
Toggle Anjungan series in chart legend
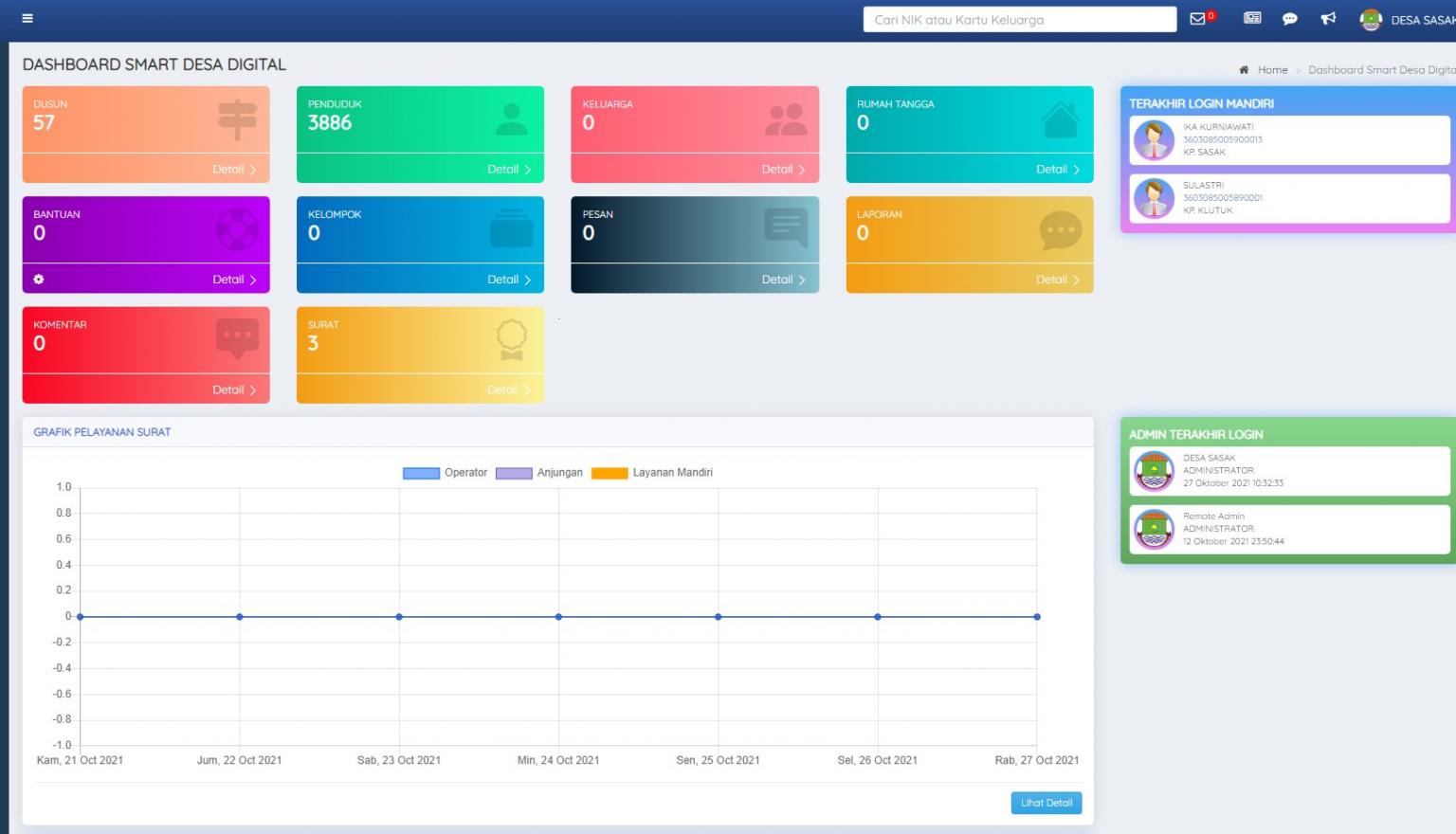[538, 473]
